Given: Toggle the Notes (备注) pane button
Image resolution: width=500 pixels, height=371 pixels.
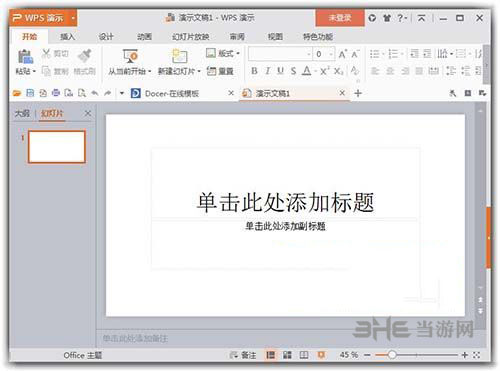Looking at the screenshot, I should coord(243,355).
